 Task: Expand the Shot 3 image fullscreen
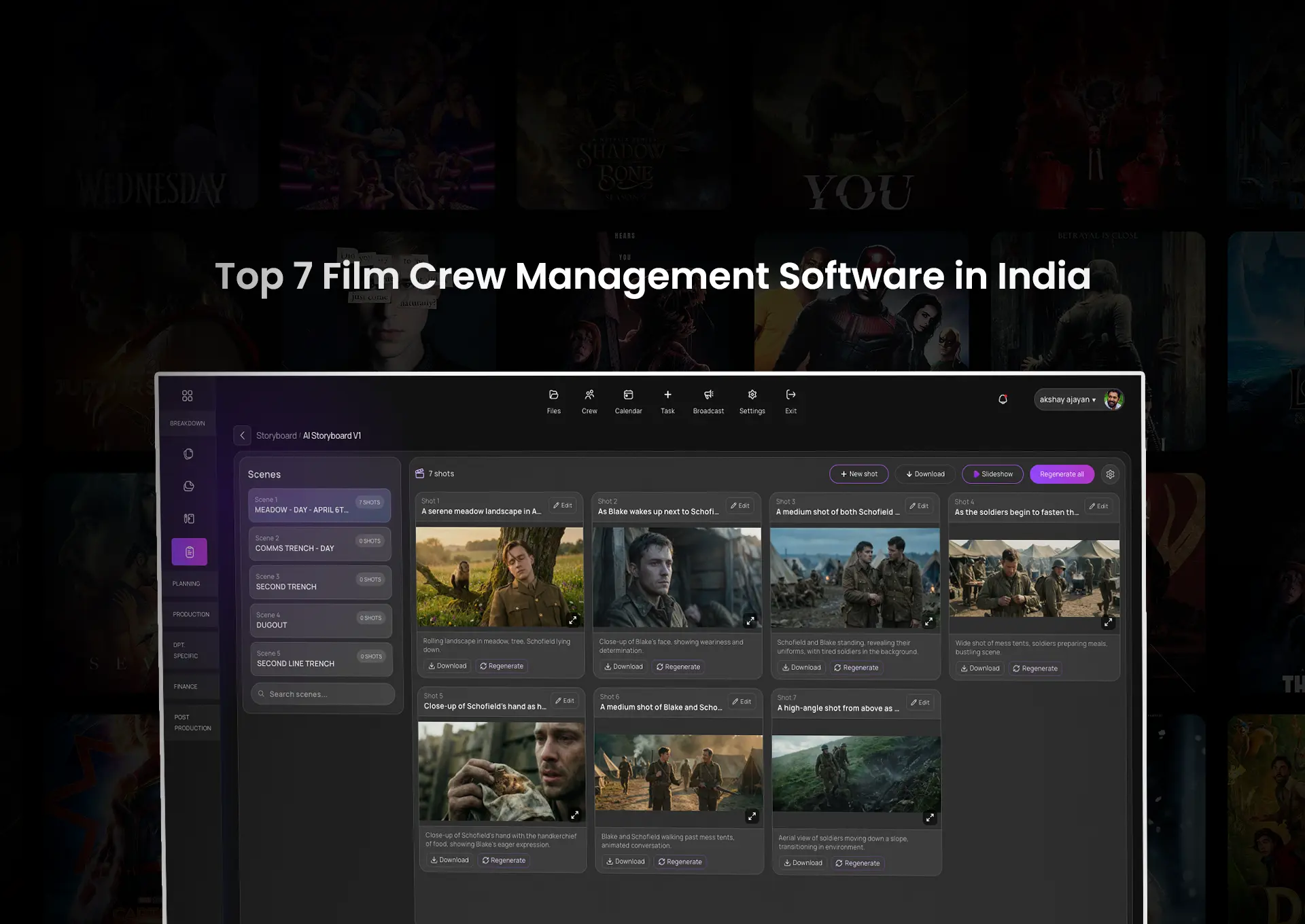(x=928, y=621)
